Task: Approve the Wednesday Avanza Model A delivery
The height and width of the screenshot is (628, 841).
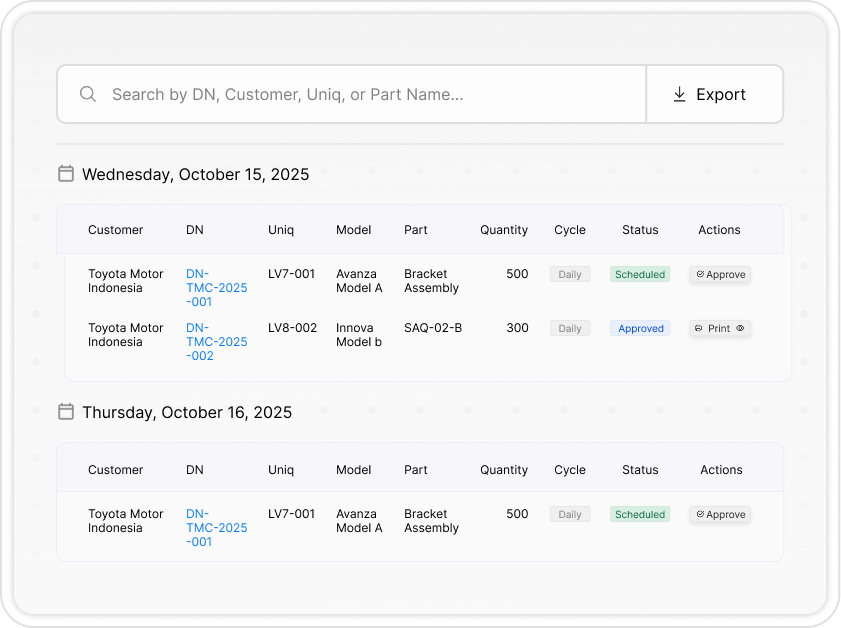Action: click(720, 274)
